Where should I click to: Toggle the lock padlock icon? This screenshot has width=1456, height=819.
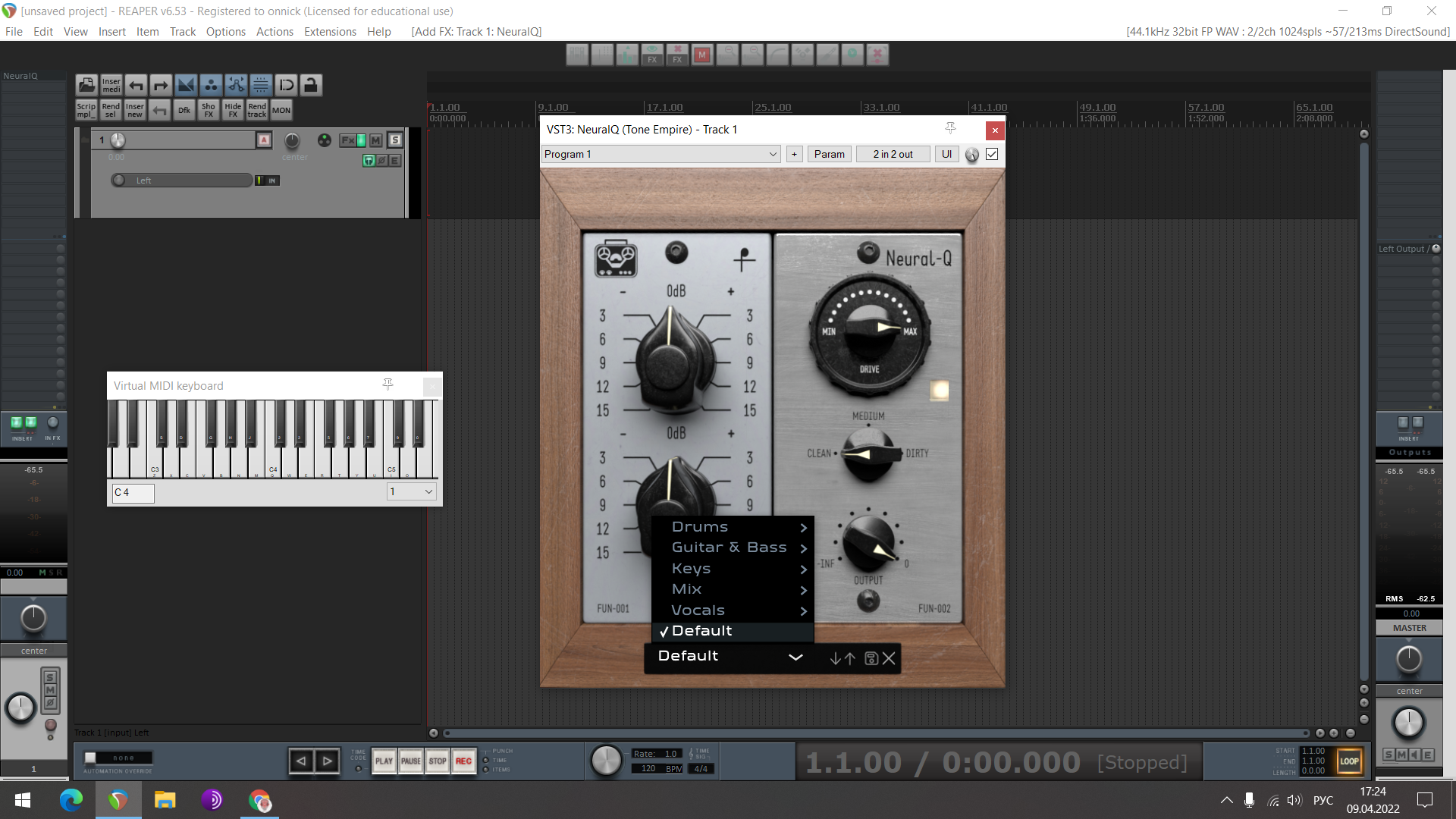click(311, 85)
